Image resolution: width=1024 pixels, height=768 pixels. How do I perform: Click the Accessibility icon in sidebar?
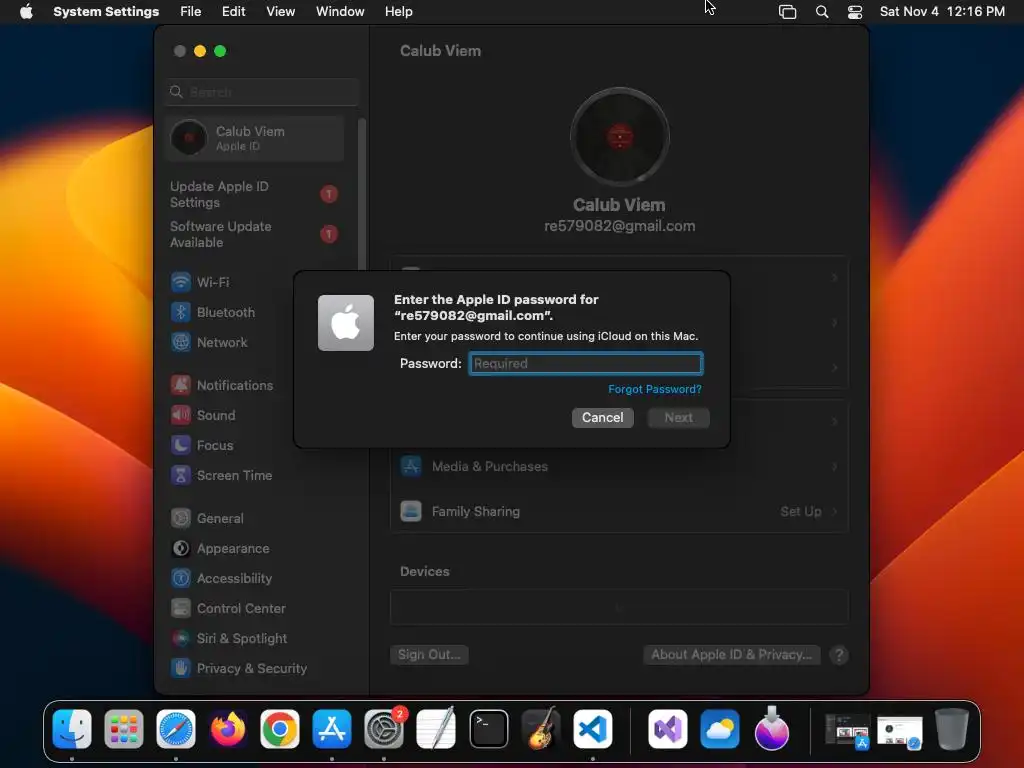click(x=181, y=579)
